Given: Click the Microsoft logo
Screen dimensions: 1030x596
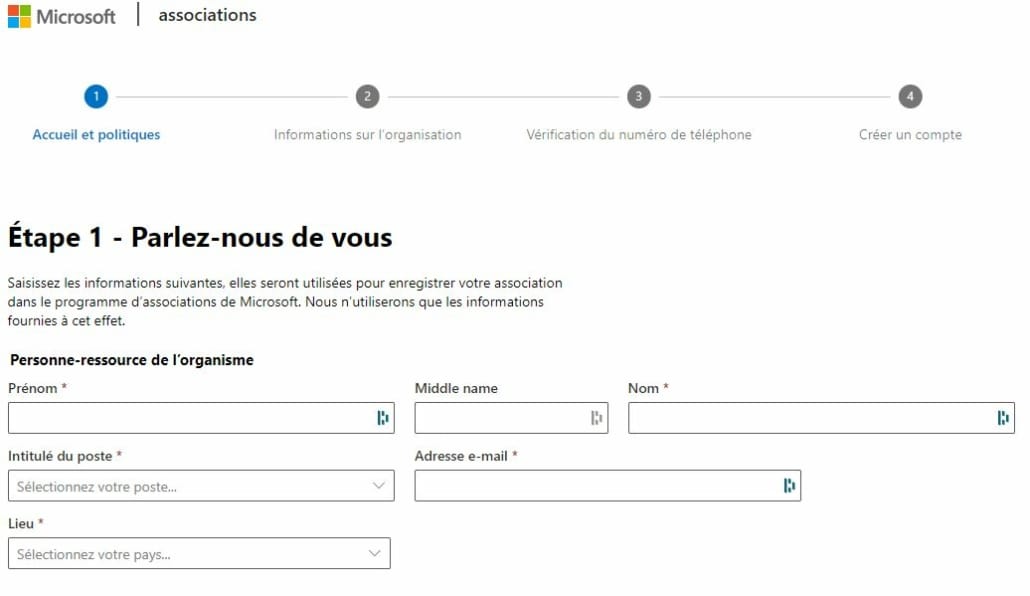Looking at the screenshot, I should point(62,16).
